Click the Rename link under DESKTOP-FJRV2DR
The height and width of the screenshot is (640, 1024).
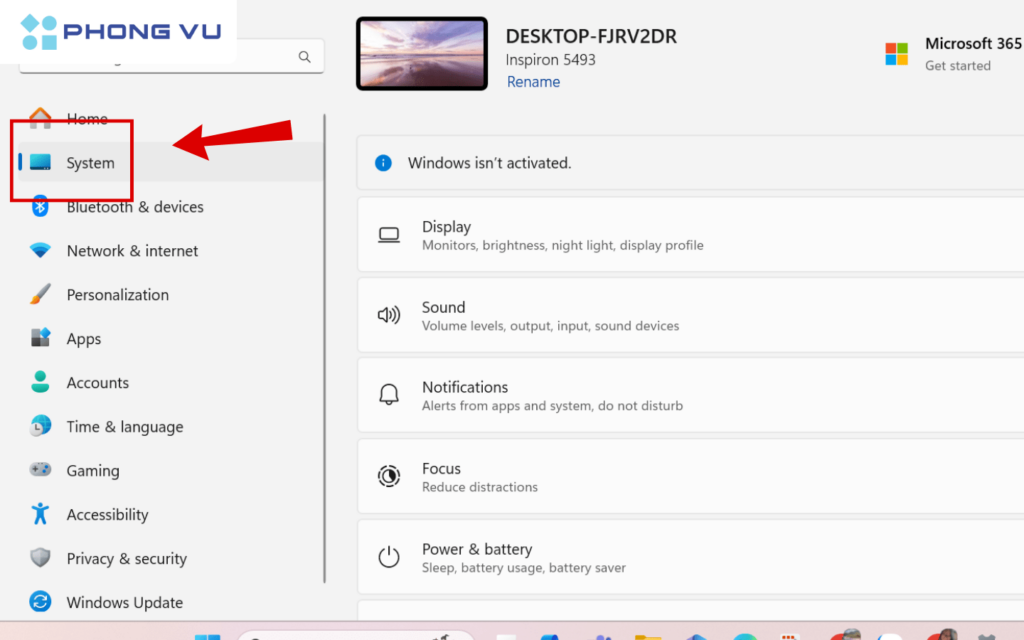click(x=533, y=81)
